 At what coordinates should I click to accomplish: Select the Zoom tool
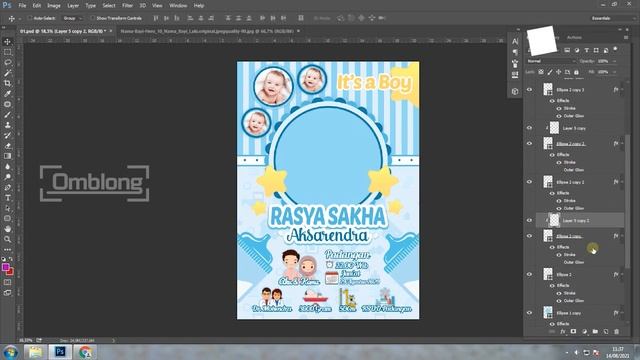[7, 239]
